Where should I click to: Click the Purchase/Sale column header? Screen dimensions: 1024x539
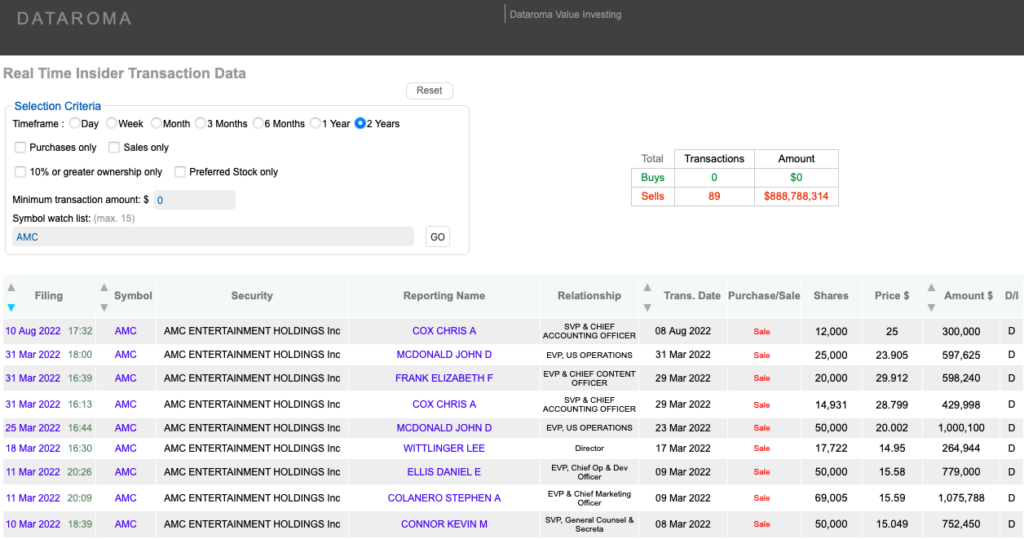coord(764,295)
